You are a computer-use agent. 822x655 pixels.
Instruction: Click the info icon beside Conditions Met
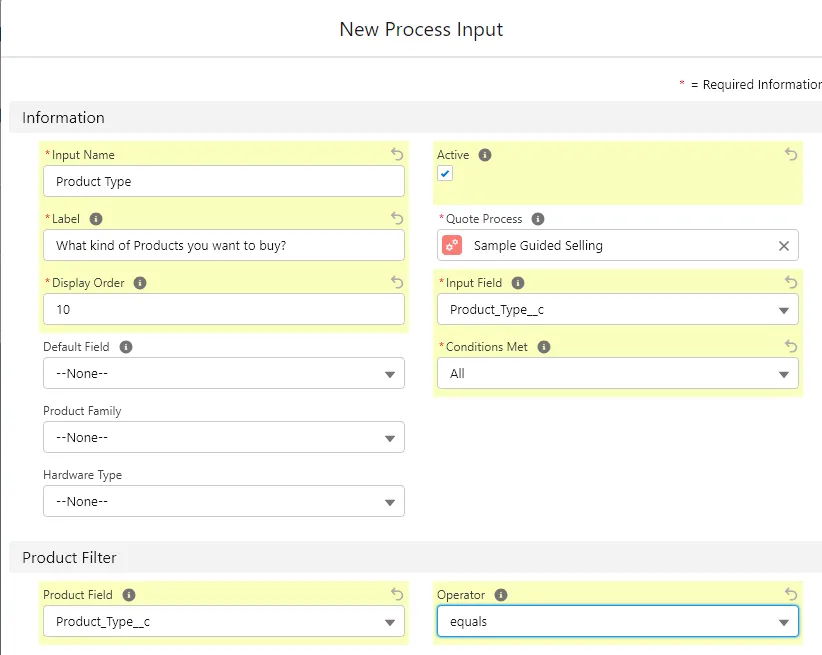pyautogui.click(x=544, y=347)
